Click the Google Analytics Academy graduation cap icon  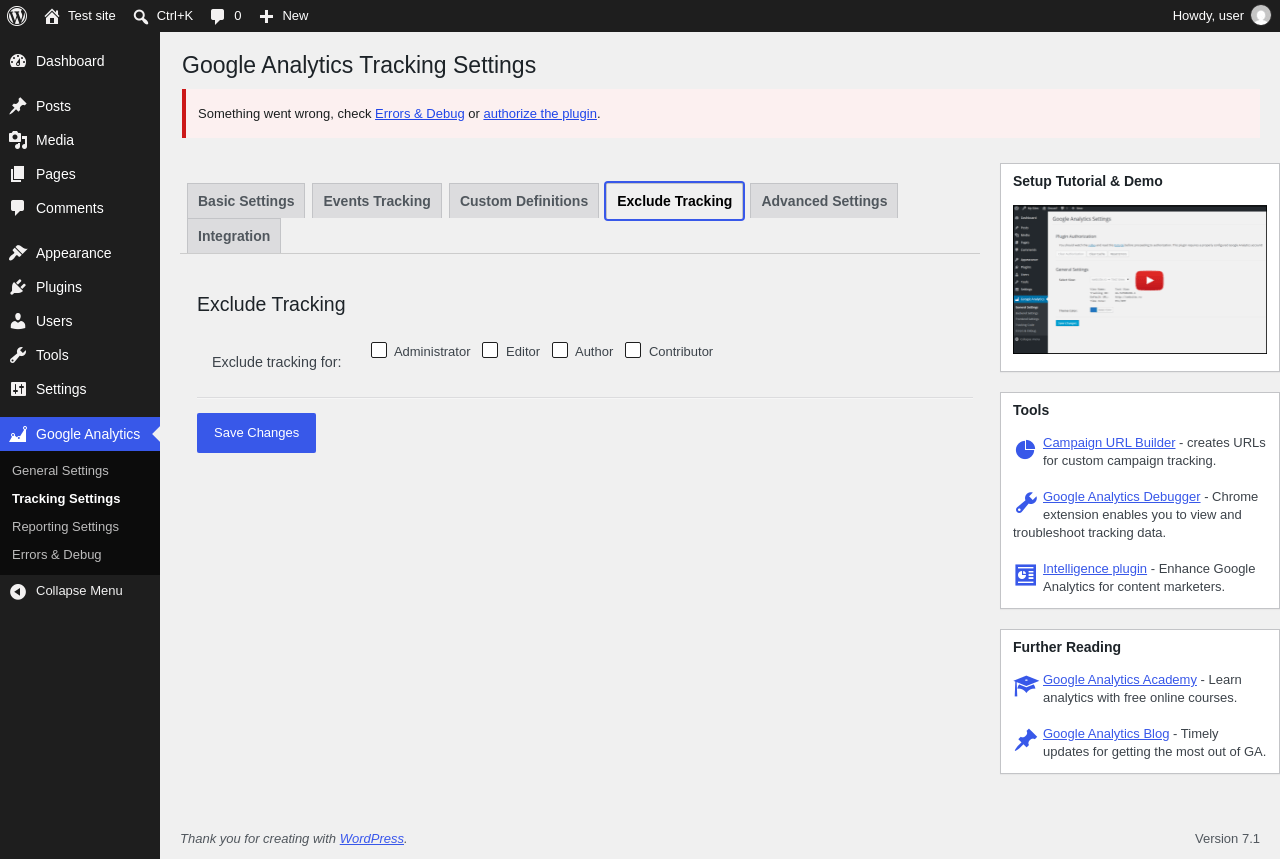[x=1026, y=686]
